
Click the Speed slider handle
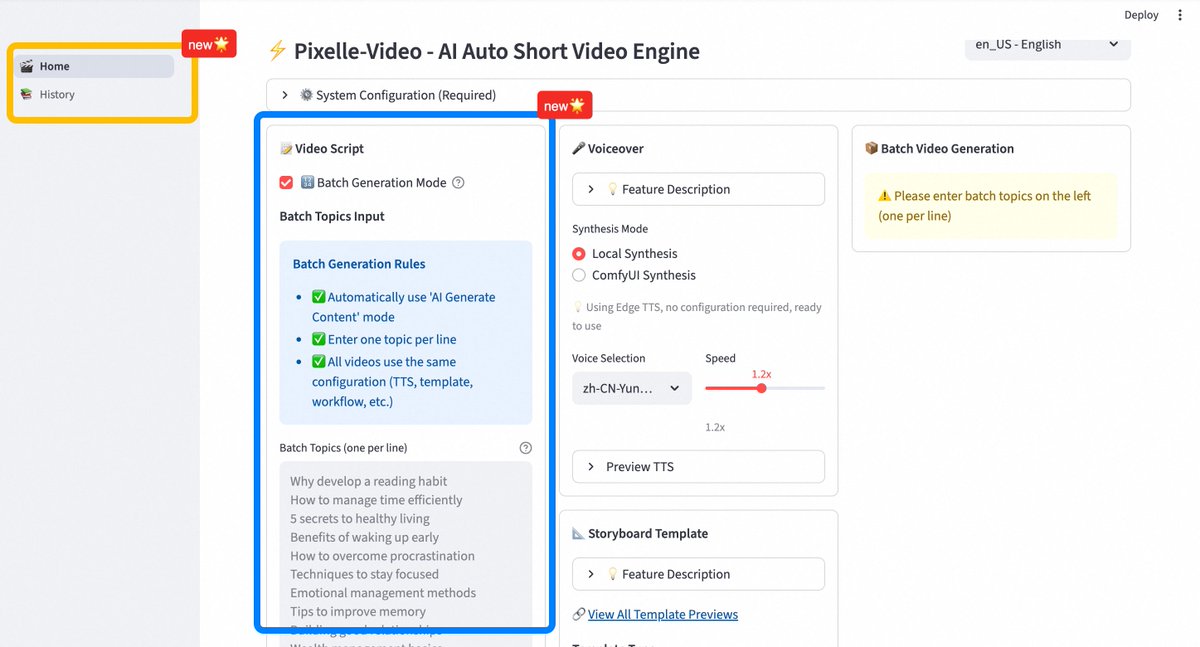click(x=761, y=388)
